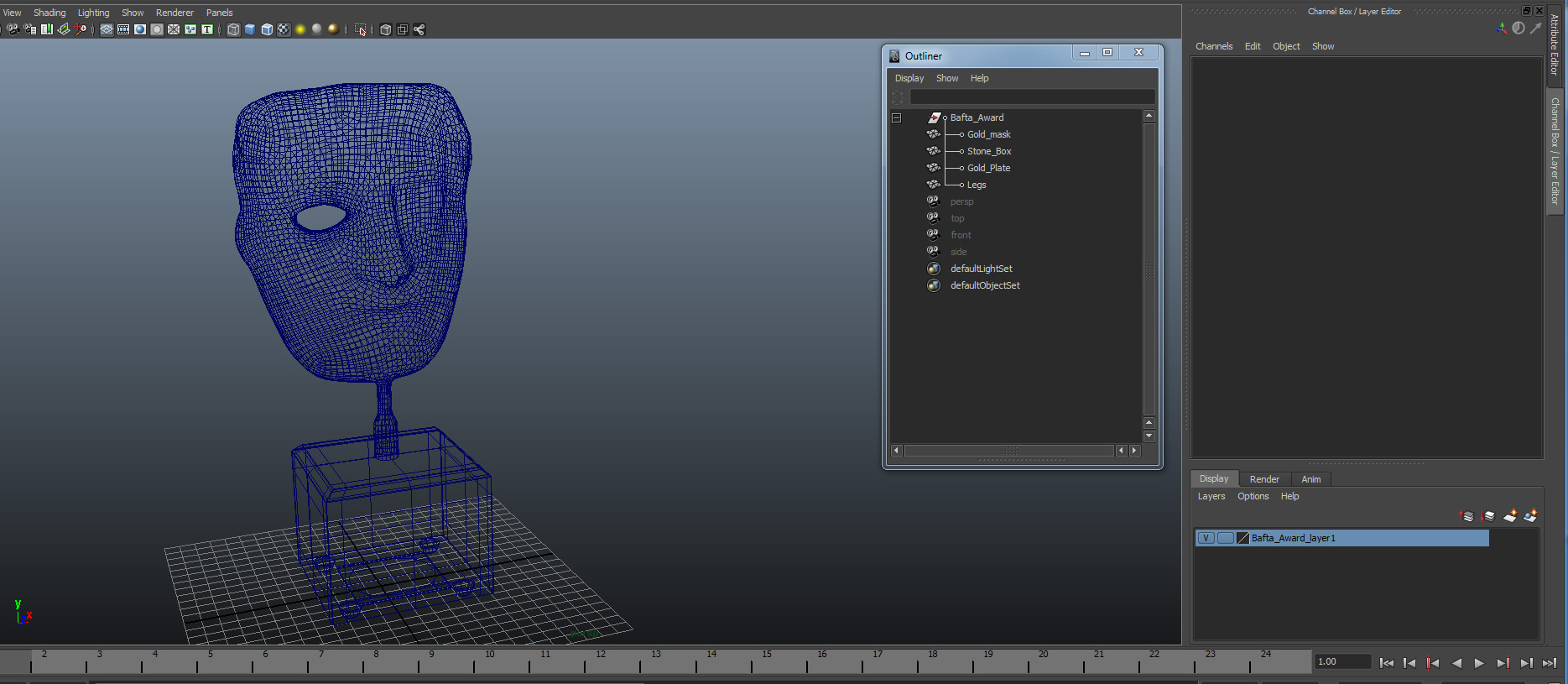Toggle the Safe Action icon
1568x684 pixels.
click(190, 29)
